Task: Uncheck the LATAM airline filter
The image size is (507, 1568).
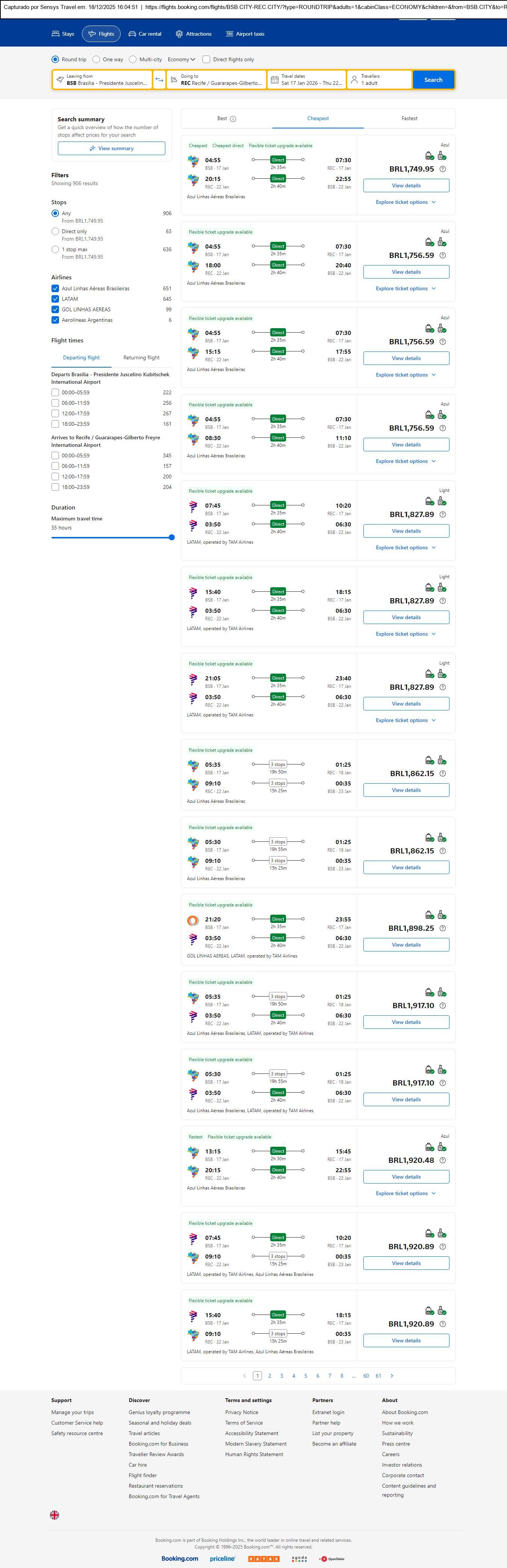Action: pyautogui.click(x=56, y=299)
